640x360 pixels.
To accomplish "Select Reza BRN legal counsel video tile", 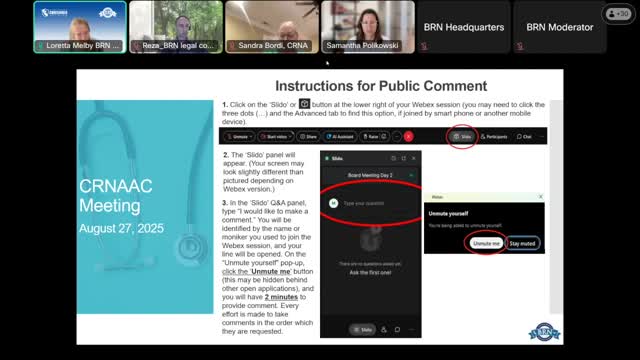I will [176, 27].
